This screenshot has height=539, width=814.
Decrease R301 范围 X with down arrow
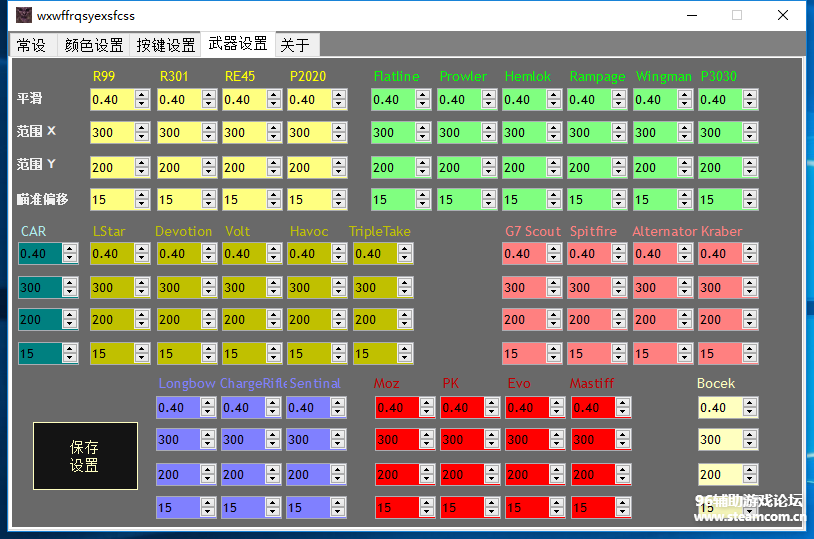(208, 137)
